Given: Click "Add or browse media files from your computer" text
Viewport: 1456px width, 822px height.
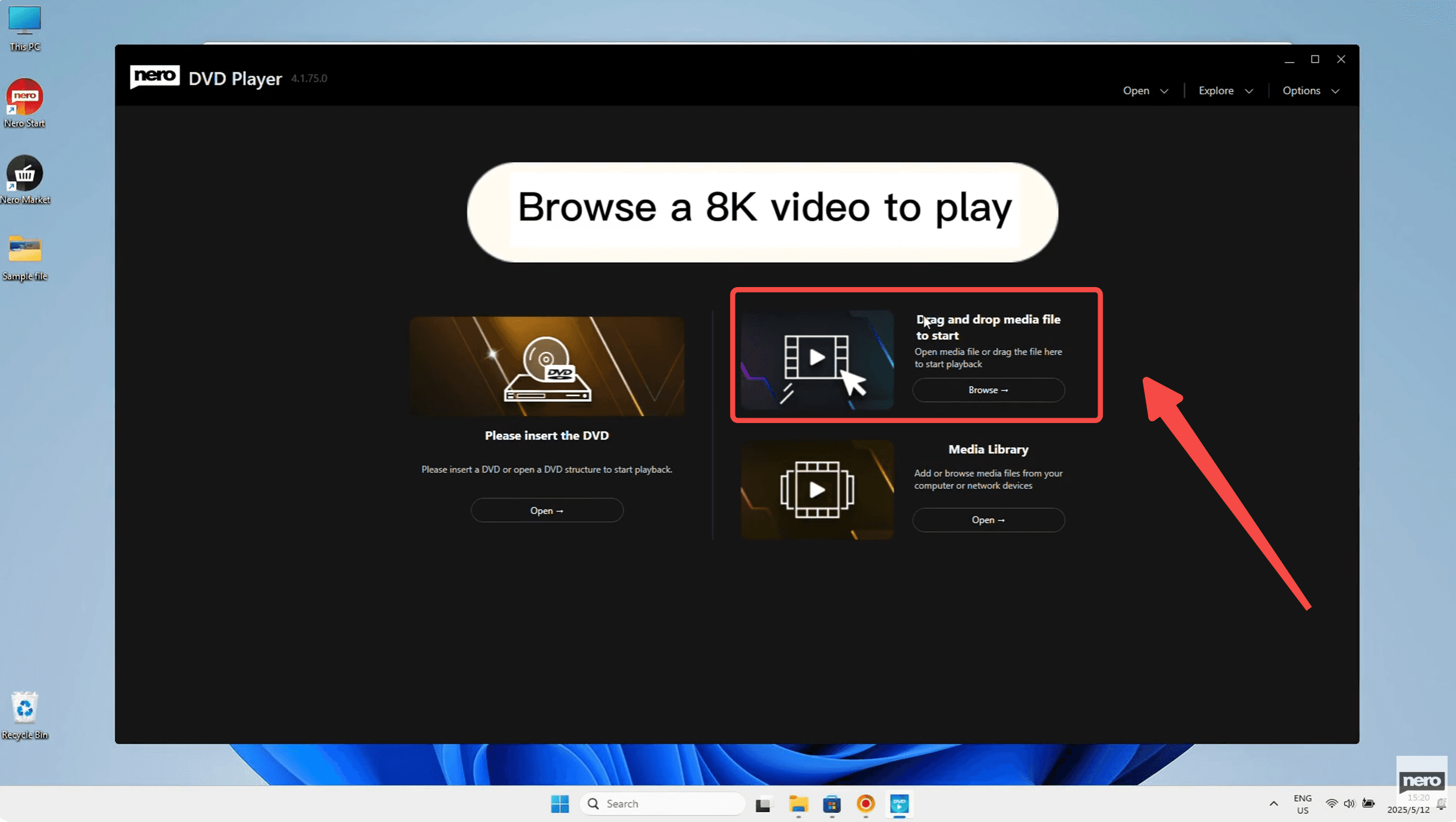Looking at the screenshot, I should (988, 480).
